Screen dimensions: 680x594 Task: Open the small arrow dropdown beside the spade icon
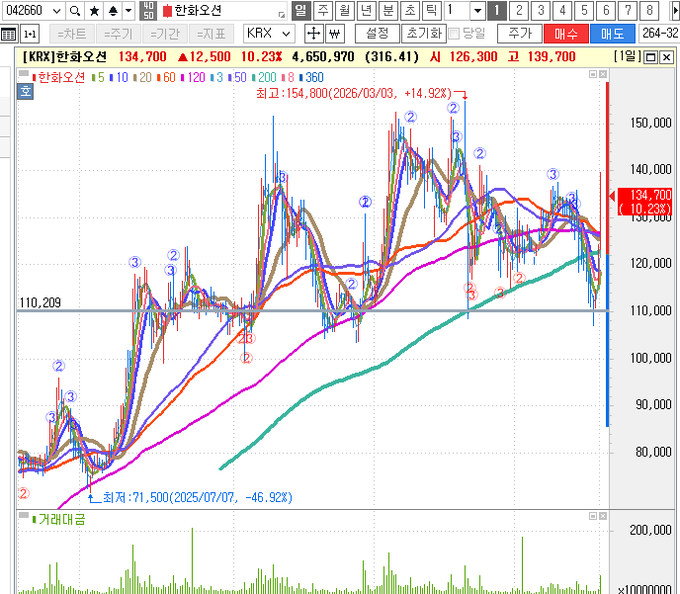128,11
